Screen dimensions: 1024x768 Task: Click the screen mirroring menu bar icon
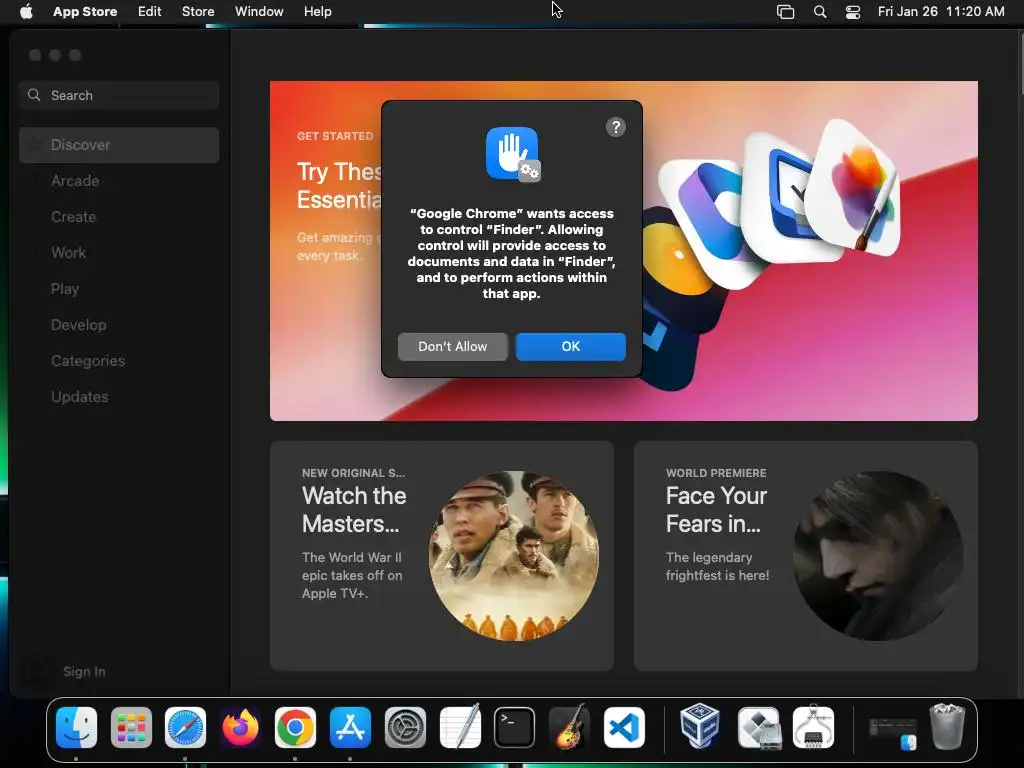(x=786, y=12)
